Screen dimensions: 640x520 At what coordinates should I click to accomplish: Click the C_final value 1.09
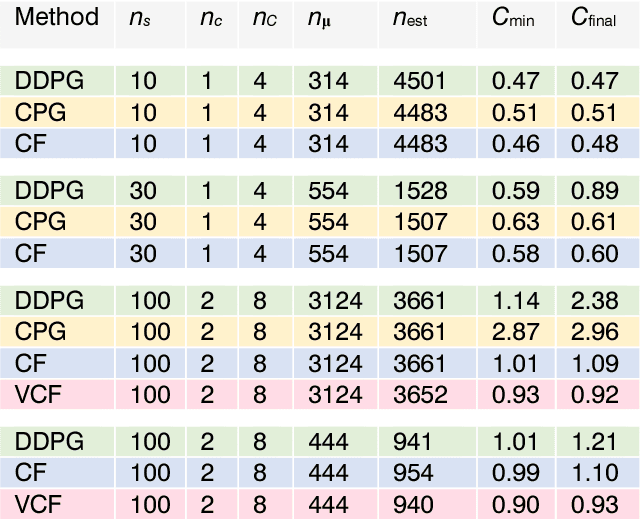[593, 363]
